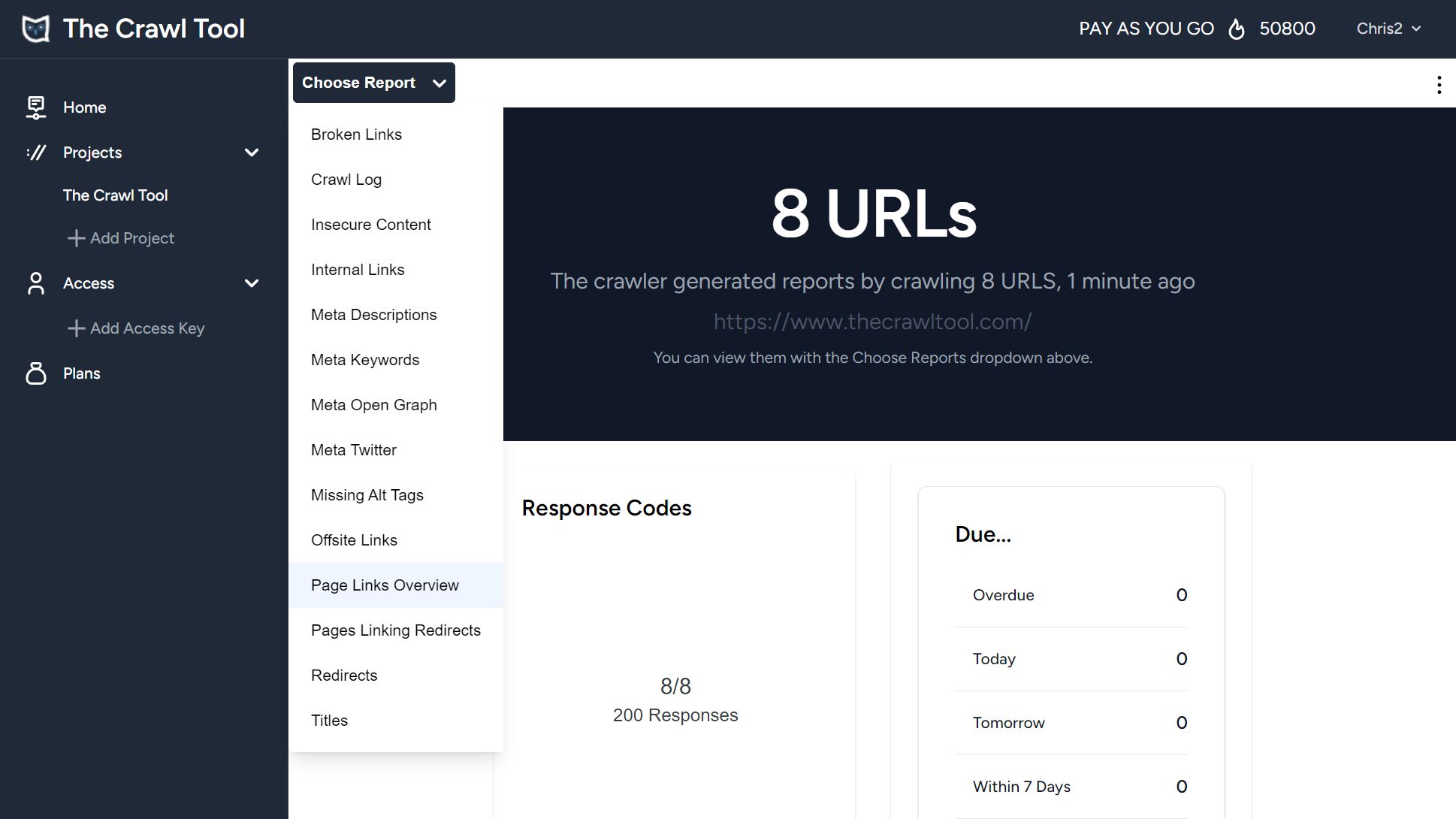Click the 50800 credits count
1456x819 pixels.
pyautogui.click(x=1287, y=29)
